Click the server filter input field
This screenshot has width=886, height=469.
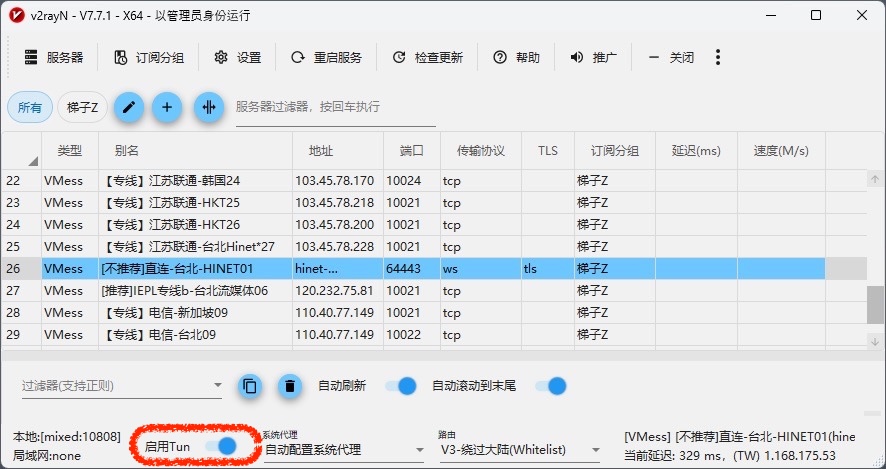335,107
